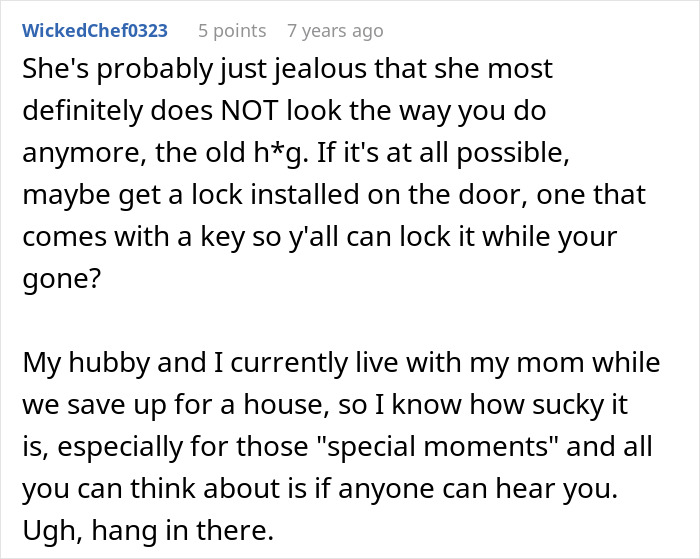The image size is (700, 559).
Task: Click the line starting "you can think about"
Action: coord(320,489)
